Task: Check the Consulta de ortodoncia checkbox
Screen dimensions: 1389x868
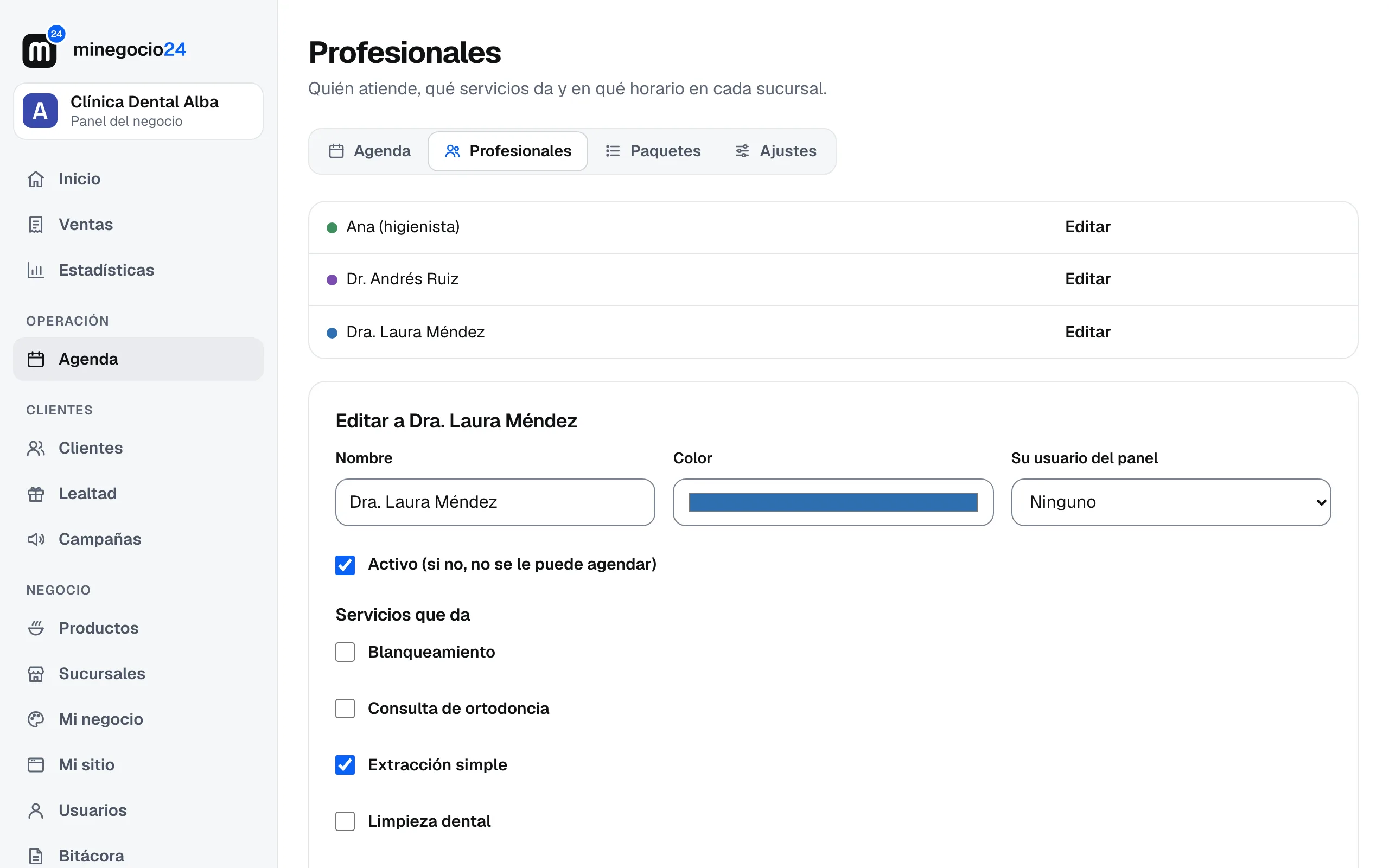Action: pyautogui.click(x=345, y=709)
